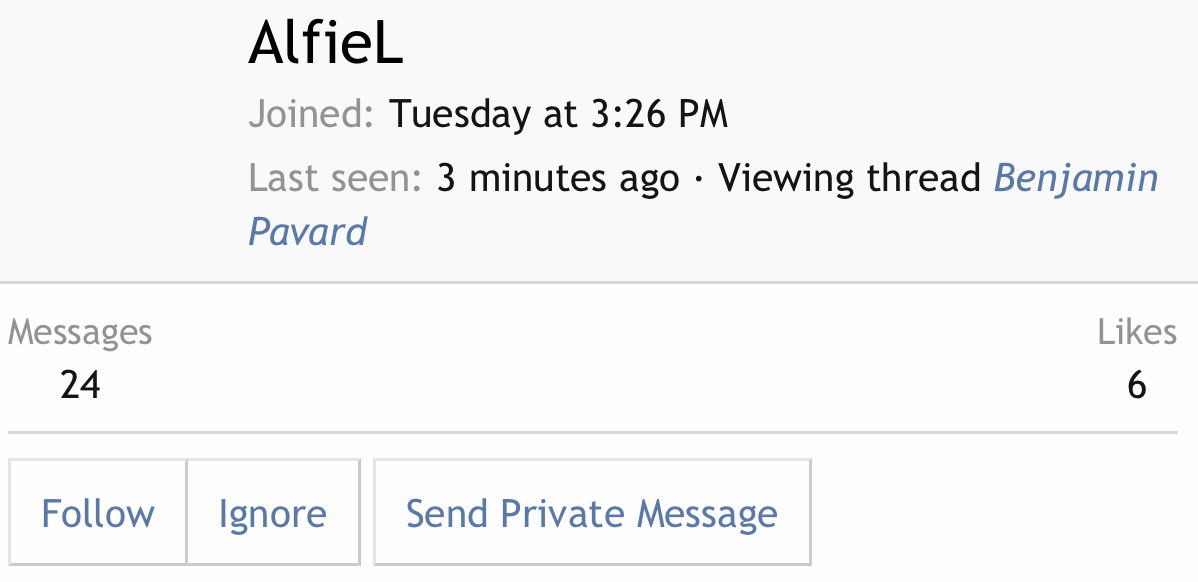This screenshot has height=582, width=1198.
Task: Click the message count 24
Action: 80,385
